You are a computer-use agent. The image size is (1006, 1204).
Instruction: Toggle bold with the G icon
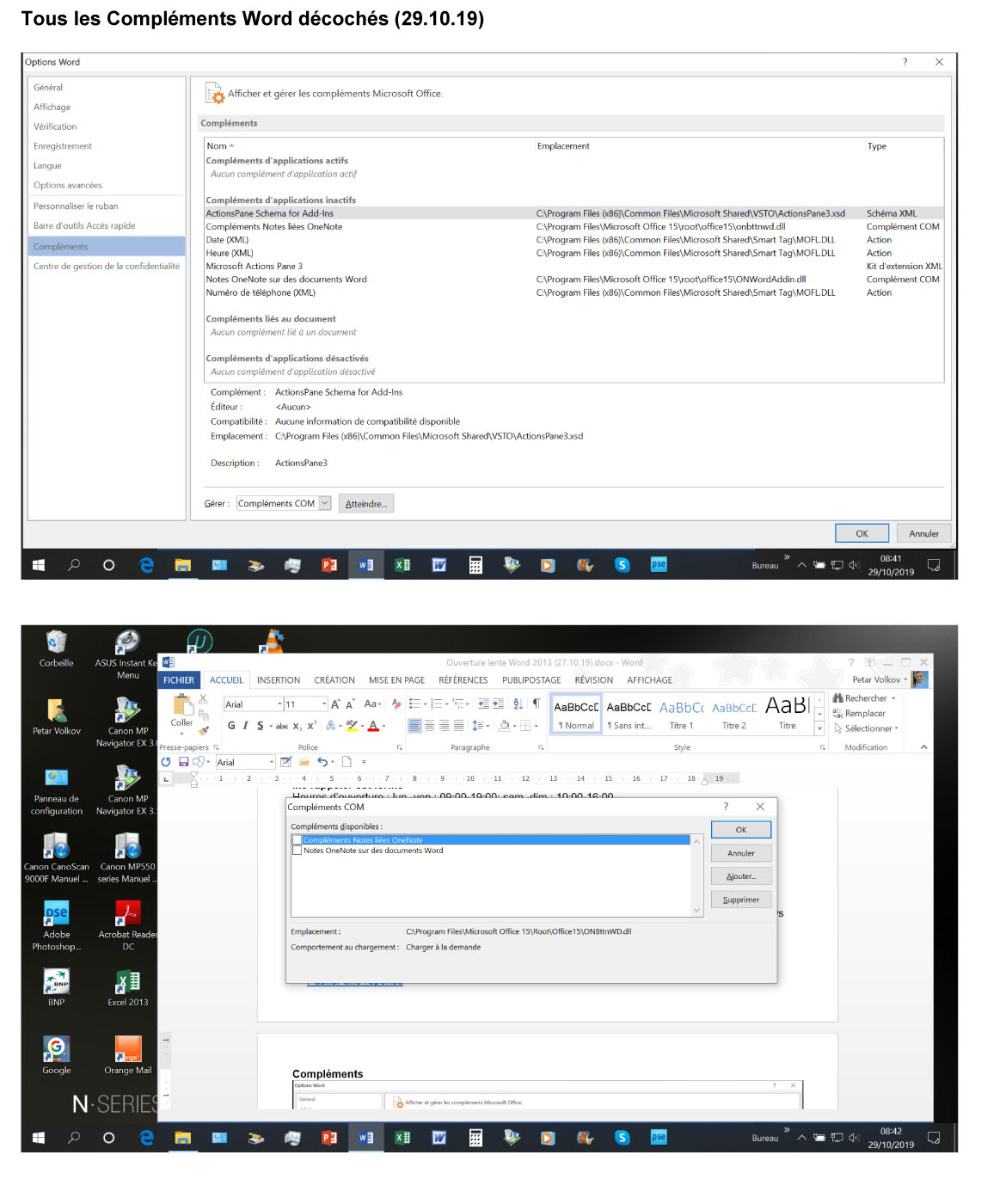(x=231, y=726)
